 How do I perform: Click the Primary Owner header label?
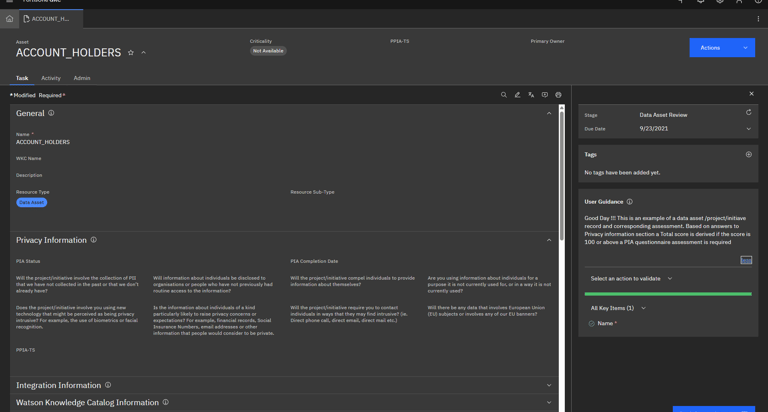pyautogui.click(x=547, y=41)
